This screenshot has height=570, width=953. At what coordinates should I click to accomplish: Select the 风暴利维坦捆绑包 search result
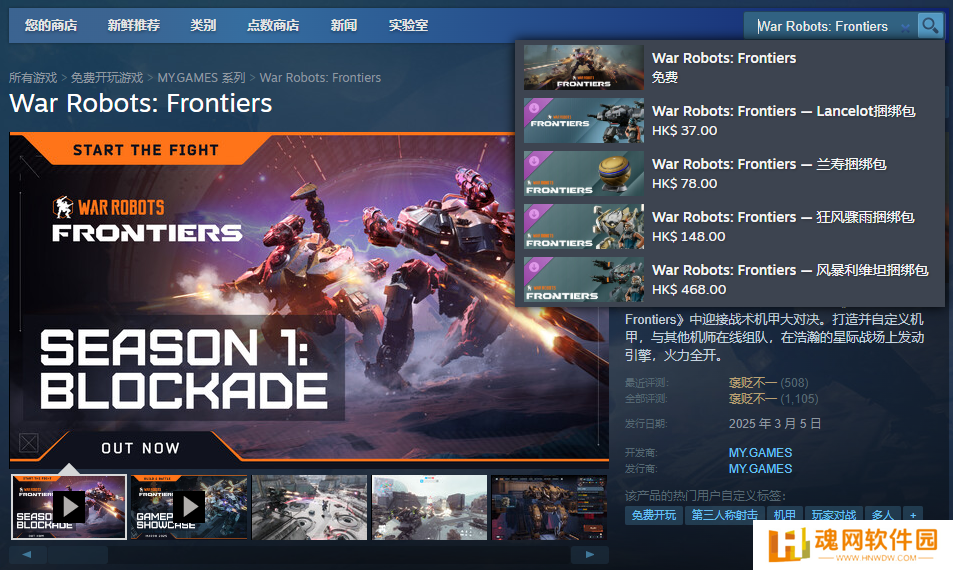(x=729, y=279)
